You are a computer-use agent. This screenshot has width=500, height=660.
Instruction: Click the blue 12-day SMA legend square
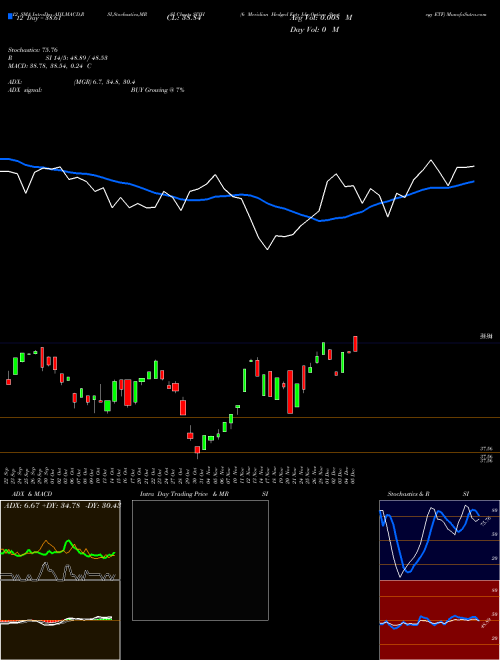(x=11, y=16)
